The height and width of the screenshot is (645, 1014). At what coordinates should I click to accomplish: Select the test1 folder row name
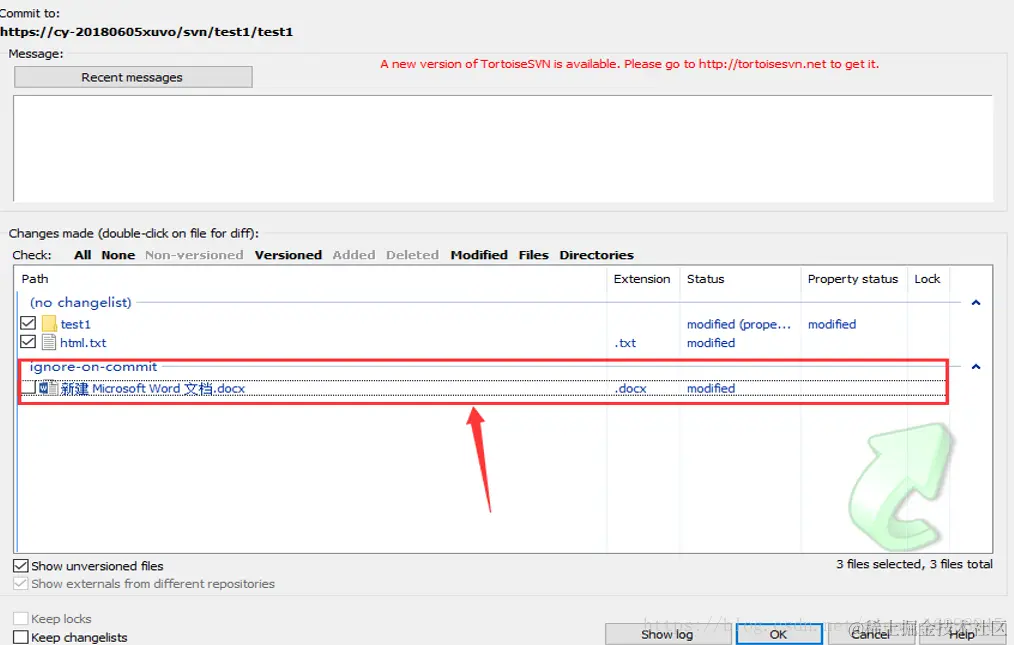pyautogui.click(x=76, y=324)
